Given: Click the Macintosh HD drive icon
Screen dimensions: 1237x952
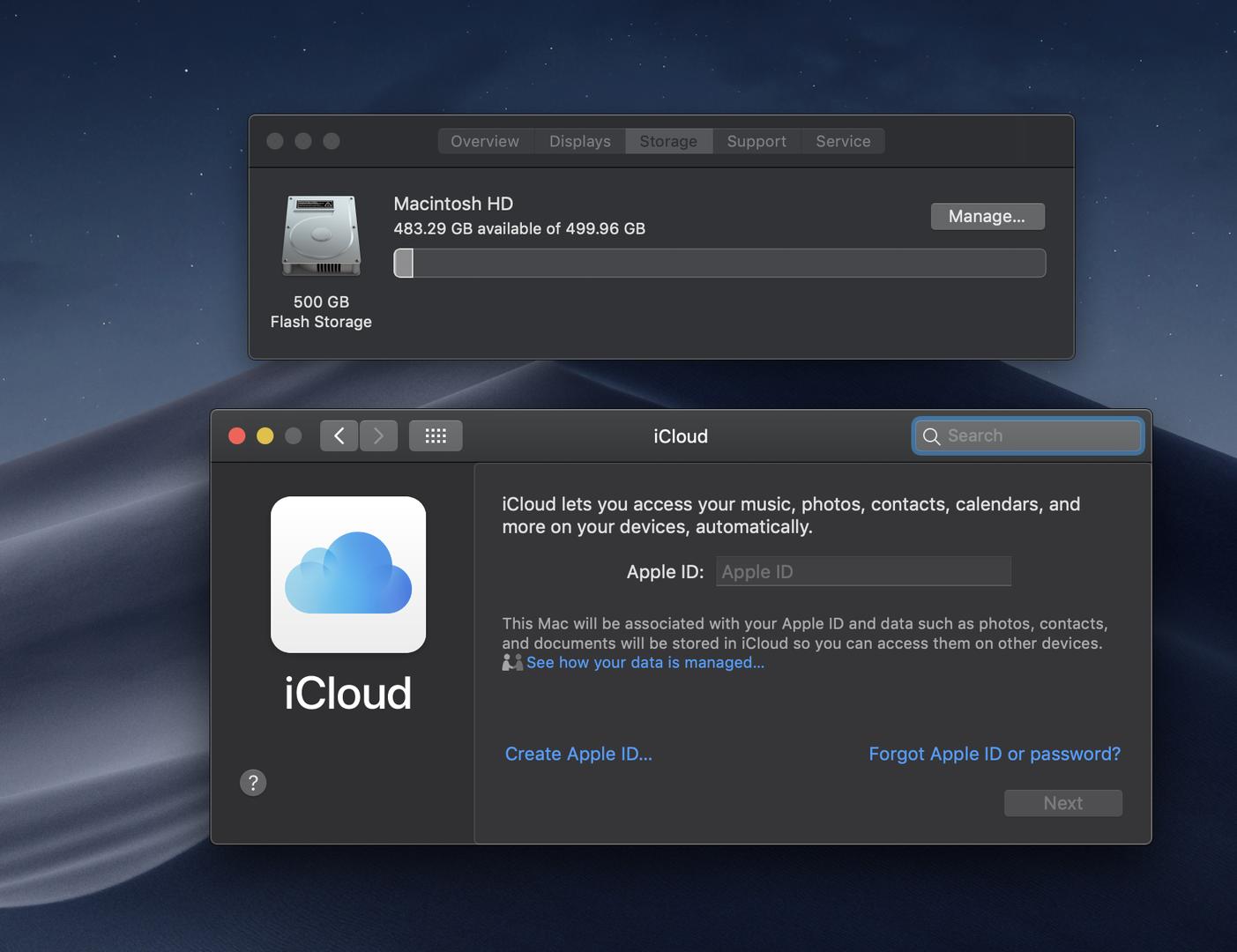Looking at the screenshot, I should 321,235.
